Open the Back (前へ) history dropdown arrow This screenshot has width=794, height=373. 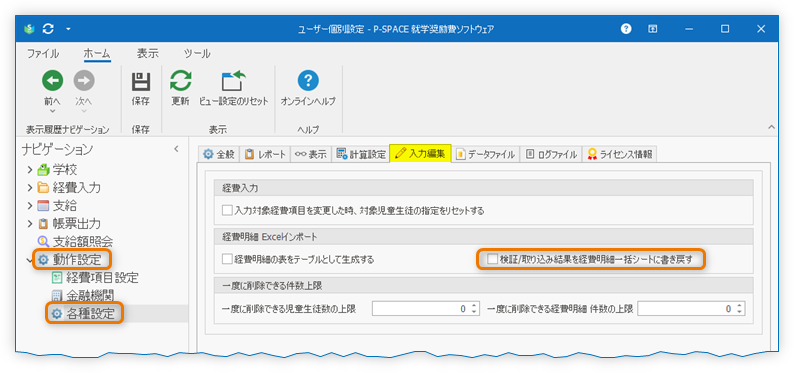(x=53, y=111)
